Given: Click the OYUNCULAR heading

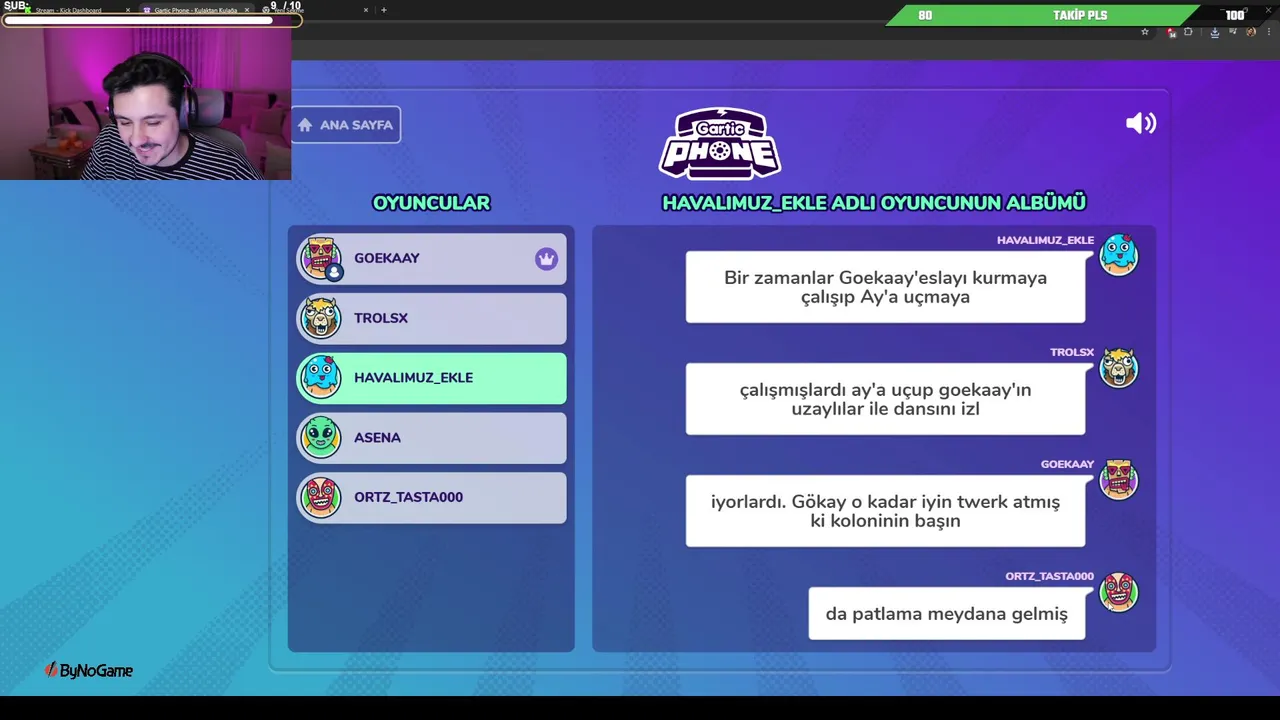Looking at the screenshot, I should (431, 203).
